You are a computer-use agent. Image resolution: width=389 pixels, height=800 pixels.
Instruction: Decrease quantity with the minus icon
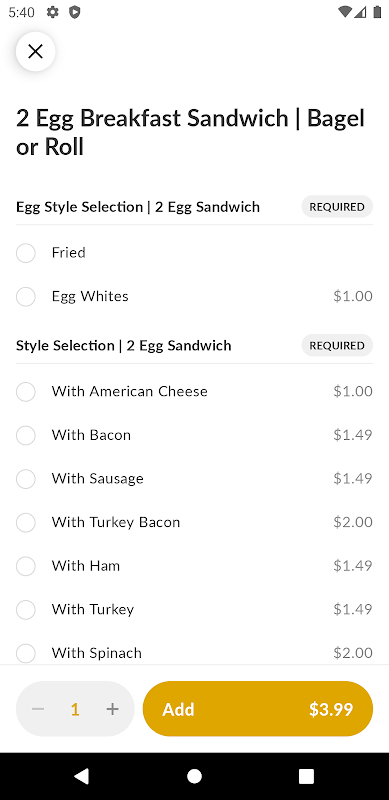[38, 709]
